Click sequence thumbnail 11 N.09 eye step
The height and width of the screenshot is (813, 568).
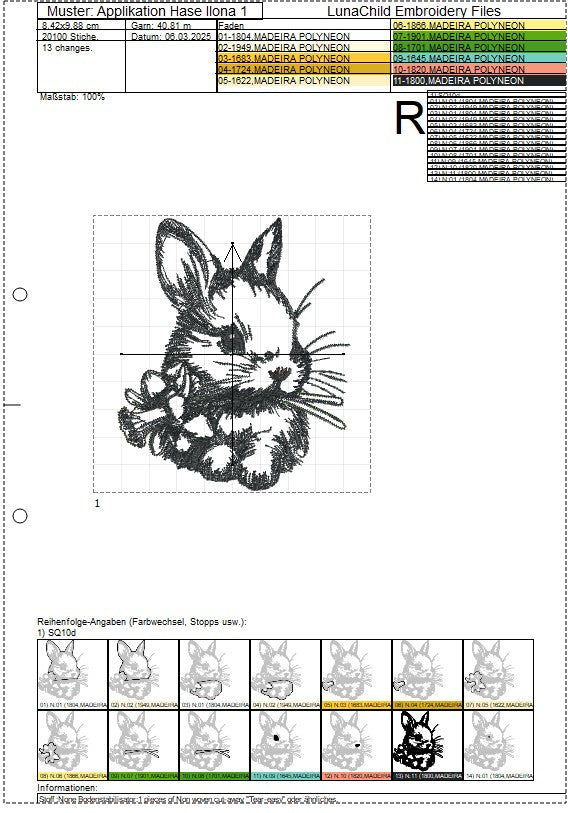[x=285, y=745]
